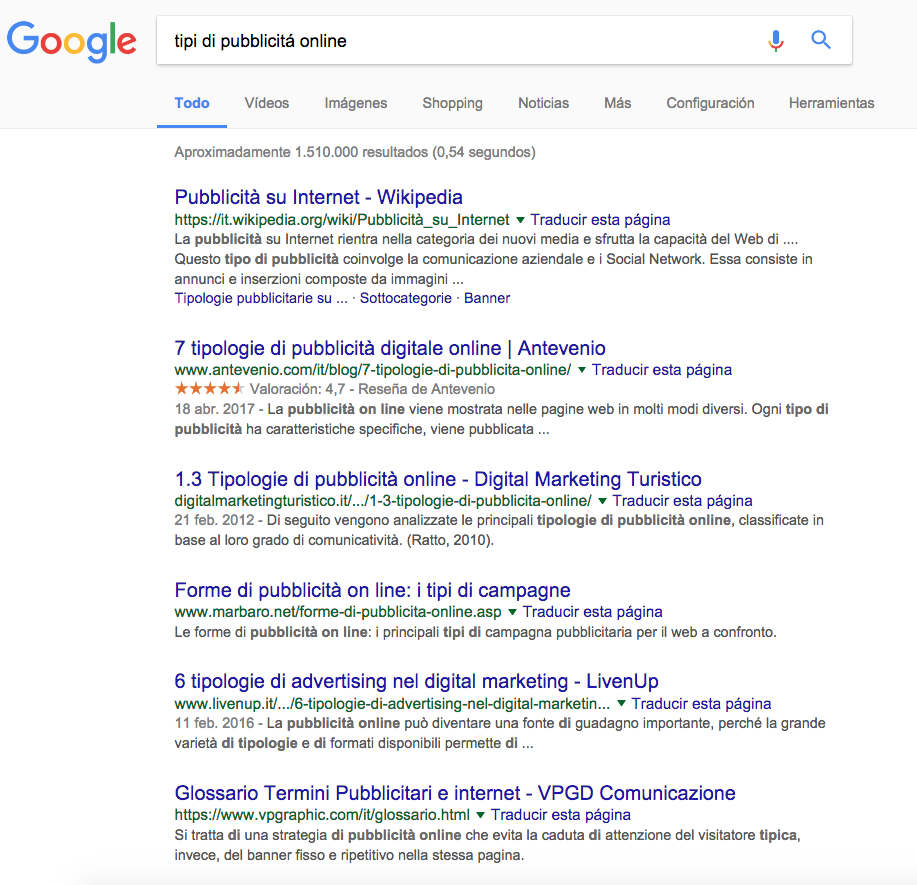
Task: Open 7 tipologie di pubblicità digitale result
Action: [390, 348]
